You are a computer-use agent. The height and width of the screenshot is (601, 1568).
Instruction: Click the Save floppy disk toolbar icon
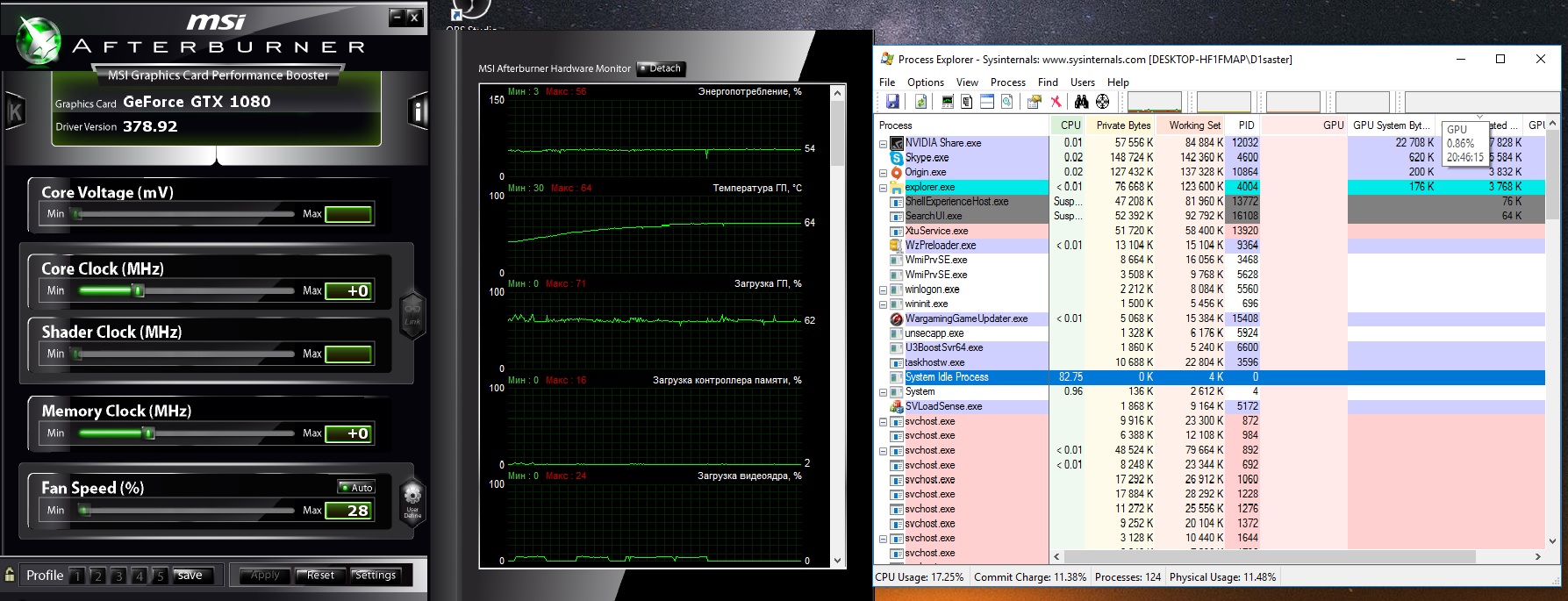click(892, 102)
